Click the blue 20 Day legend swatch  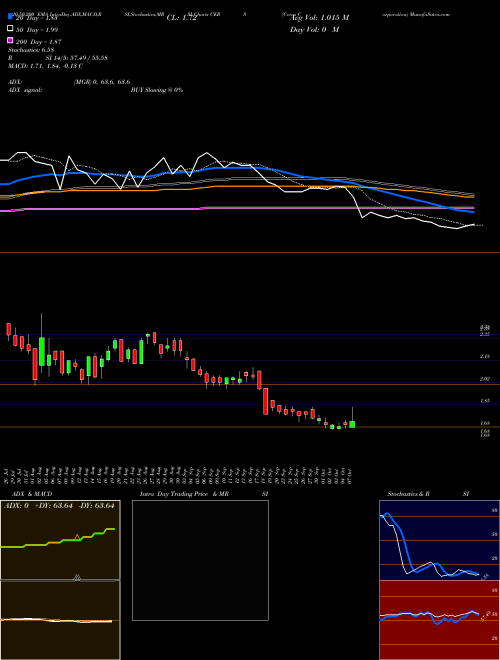(x=10, y=16)
